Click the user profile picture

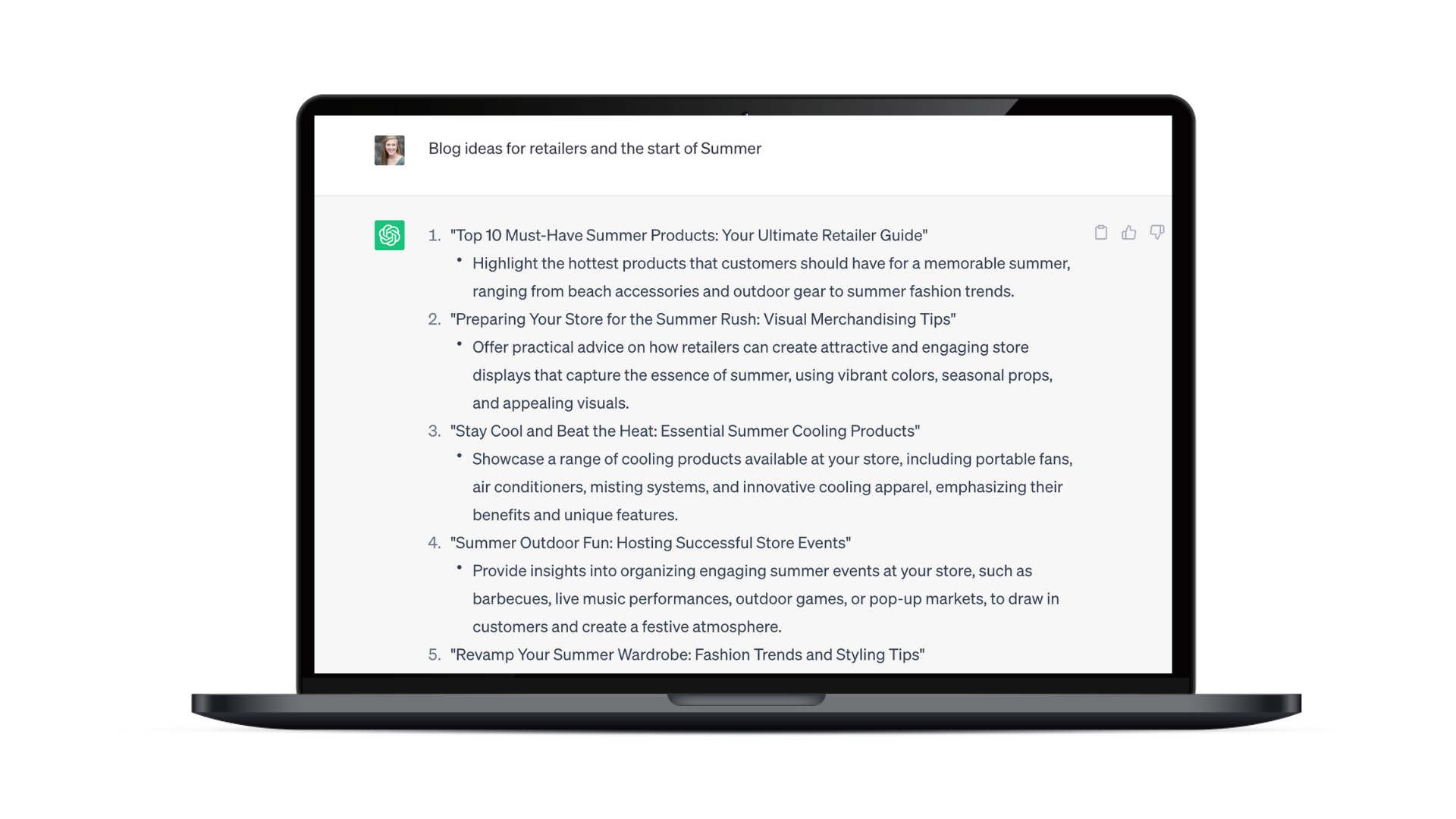click(x=388, y=149)
